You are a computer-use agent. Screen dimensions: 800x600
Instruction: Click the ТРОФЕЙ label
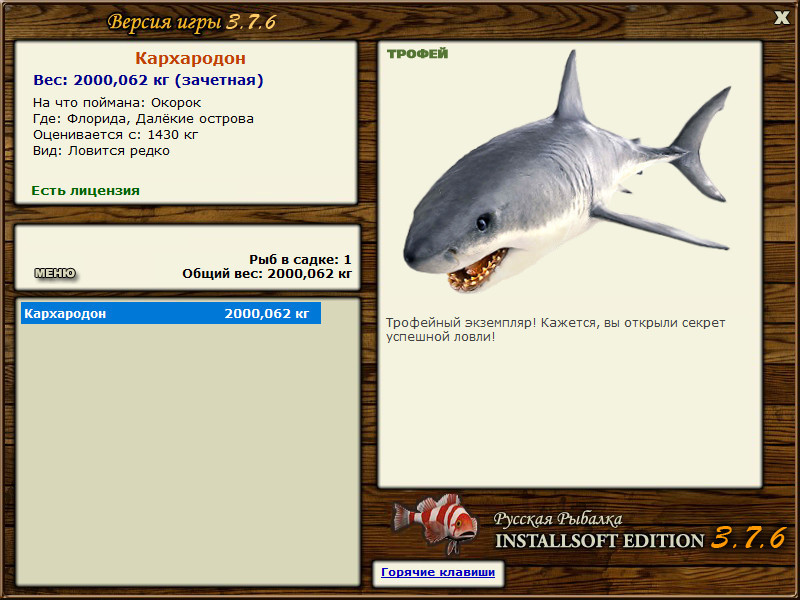click(x=417, y=54)
